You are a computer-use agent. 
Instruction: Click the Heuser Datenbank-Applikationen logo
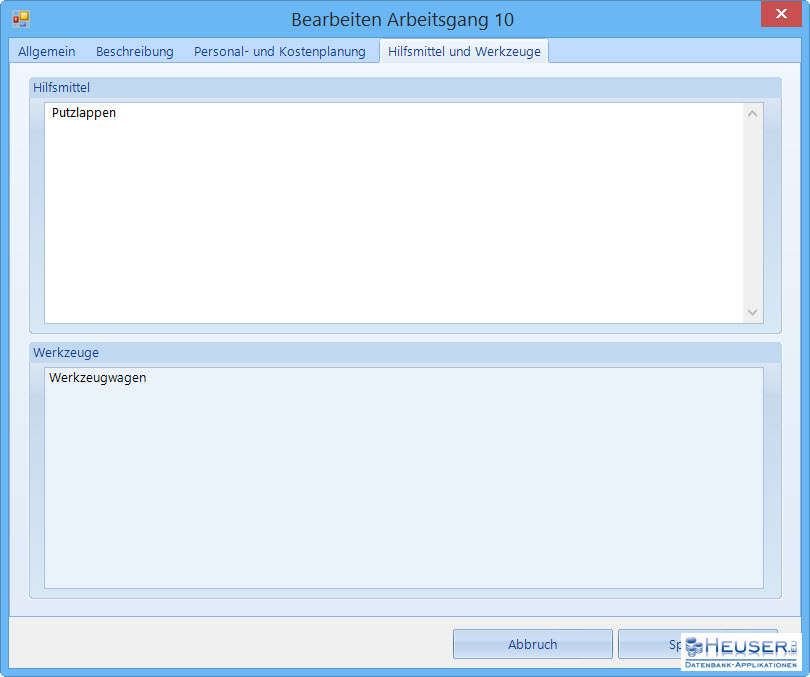tap(741, 651)
